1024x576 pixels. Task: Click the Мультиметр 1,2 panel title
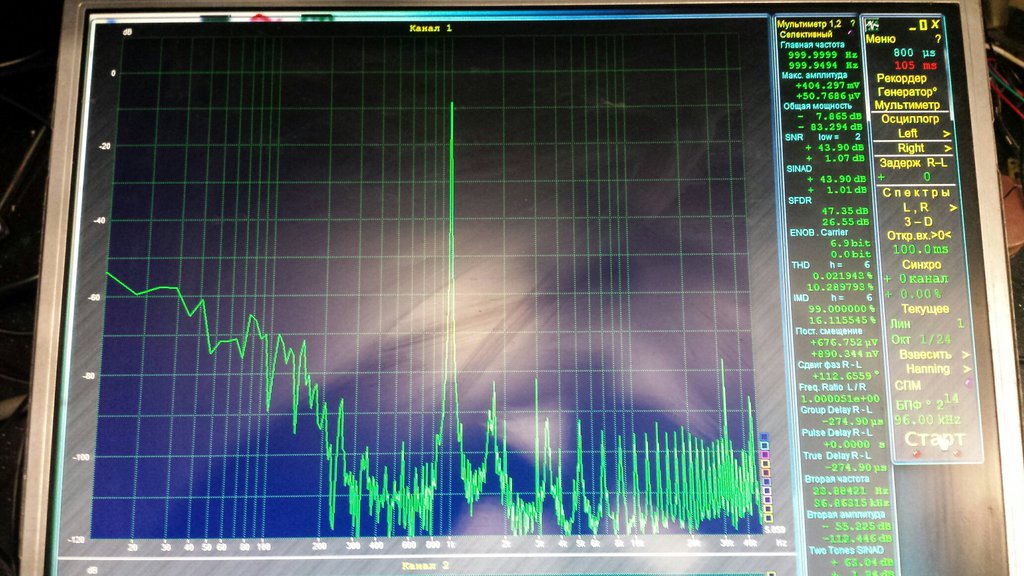pos(809,24)
